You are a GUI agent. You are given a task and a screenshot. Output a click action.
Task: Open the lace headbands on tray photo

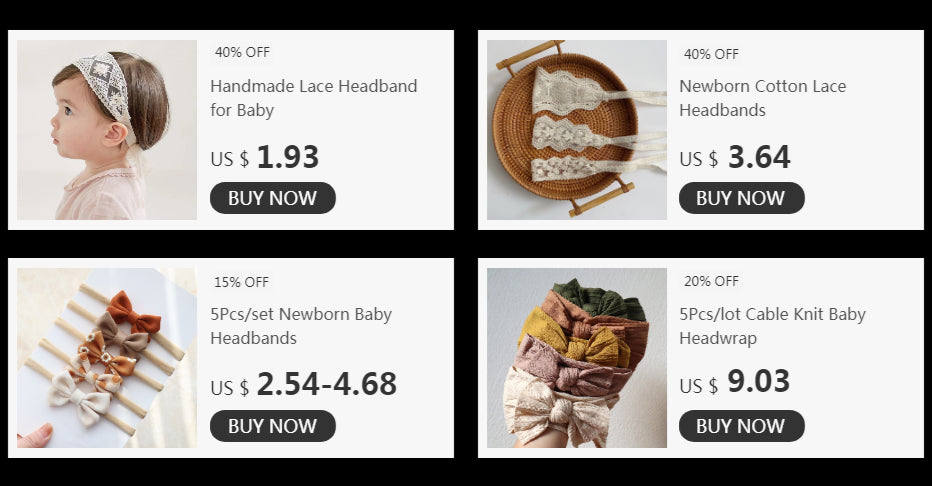point(576,130)
